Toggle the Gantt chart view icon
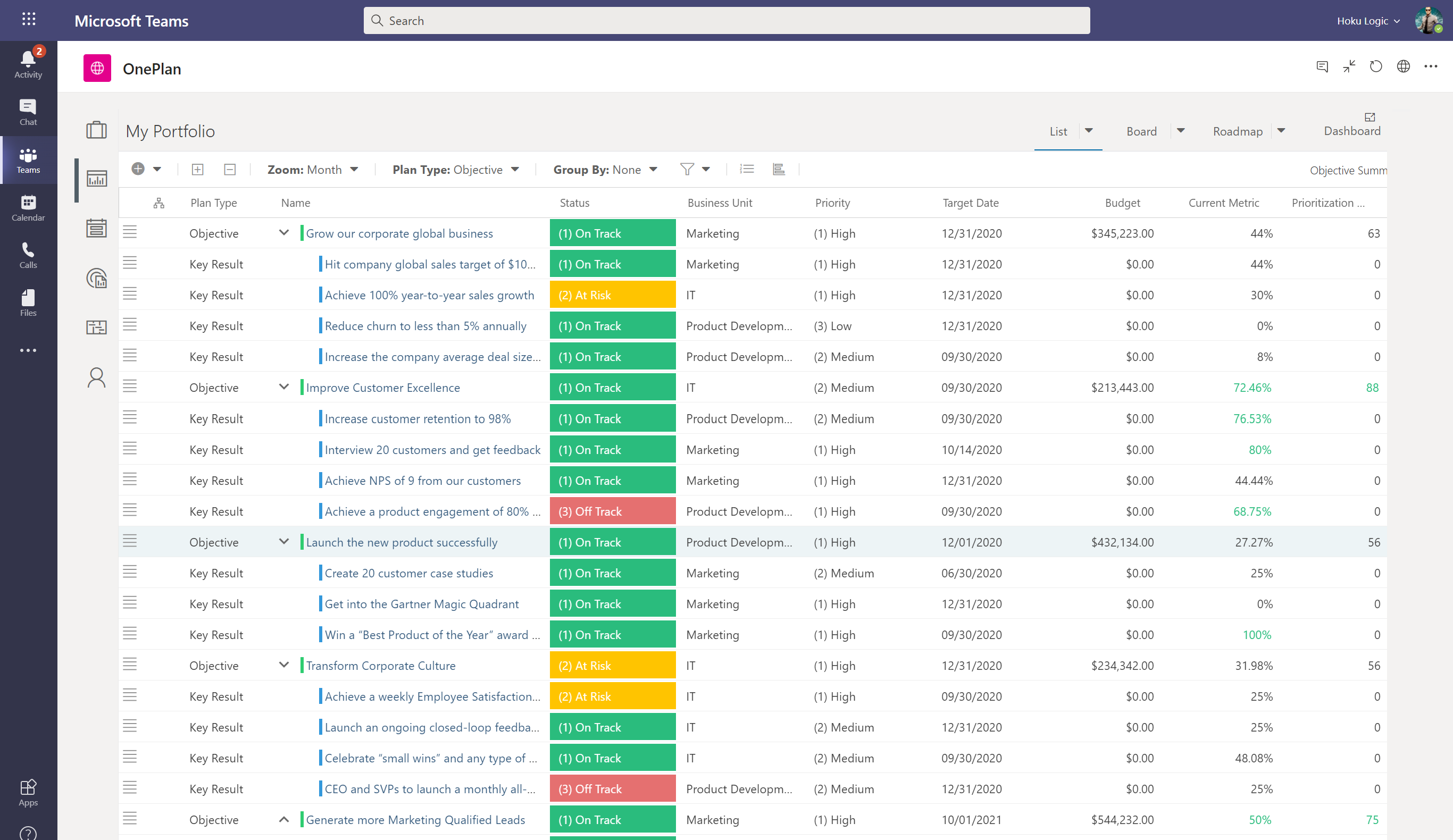The height and width of the screenshot is (840, 1453). coord(779,170)
